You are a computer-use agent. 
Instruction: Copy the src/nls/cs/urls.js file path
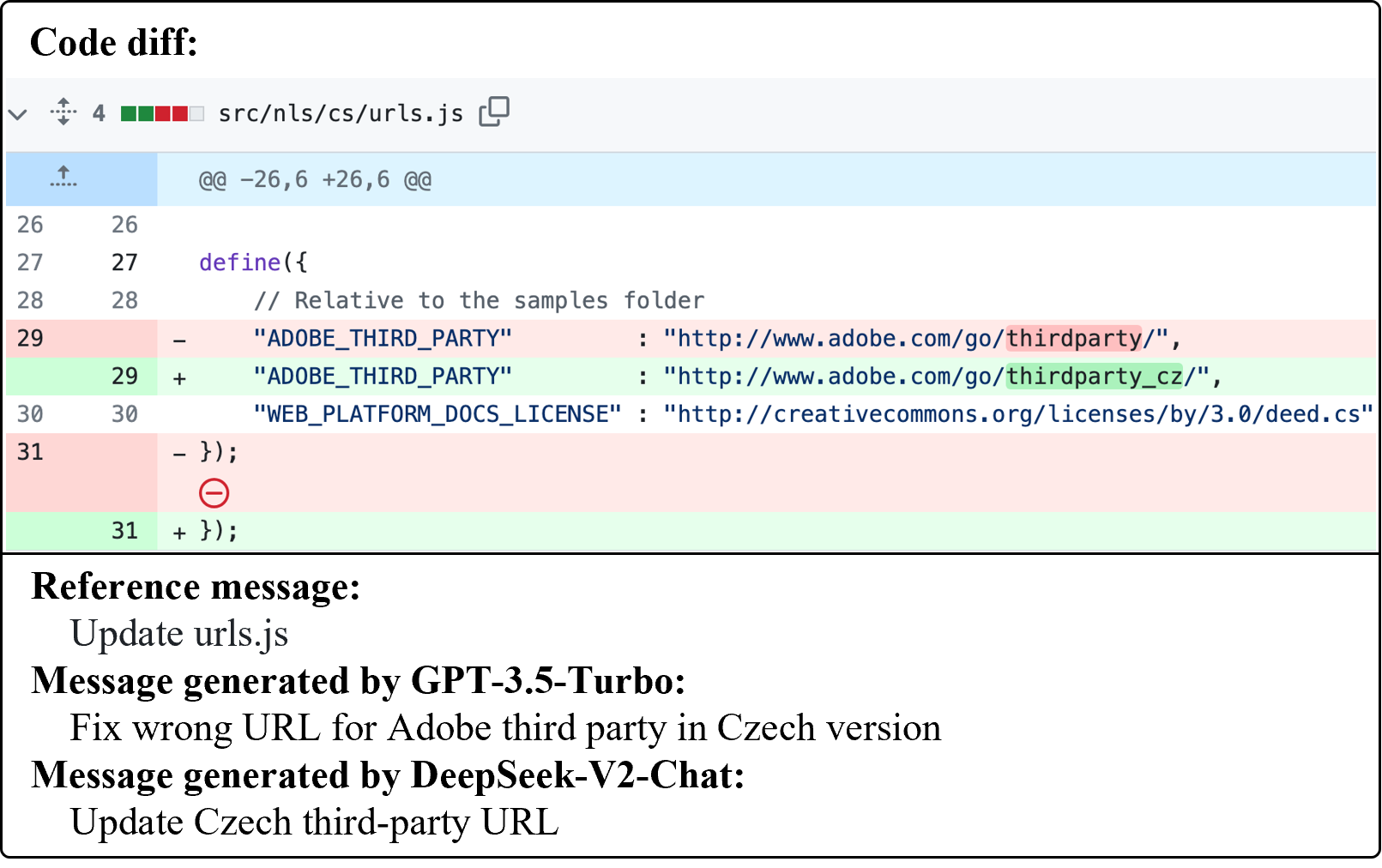[494, 112]
